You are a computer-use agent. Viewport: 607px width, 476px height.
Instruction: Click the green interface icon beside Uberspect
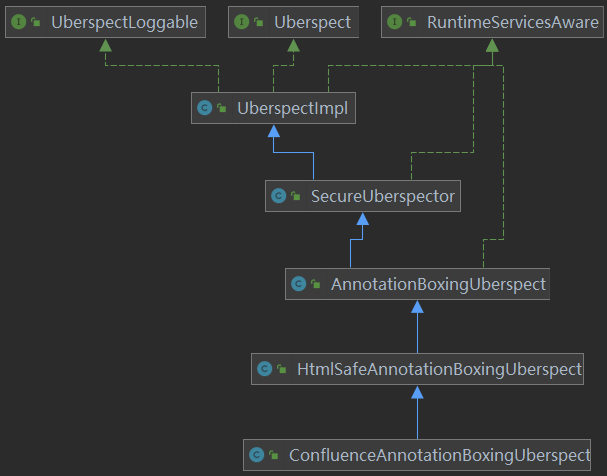click(x=241, y=21)
